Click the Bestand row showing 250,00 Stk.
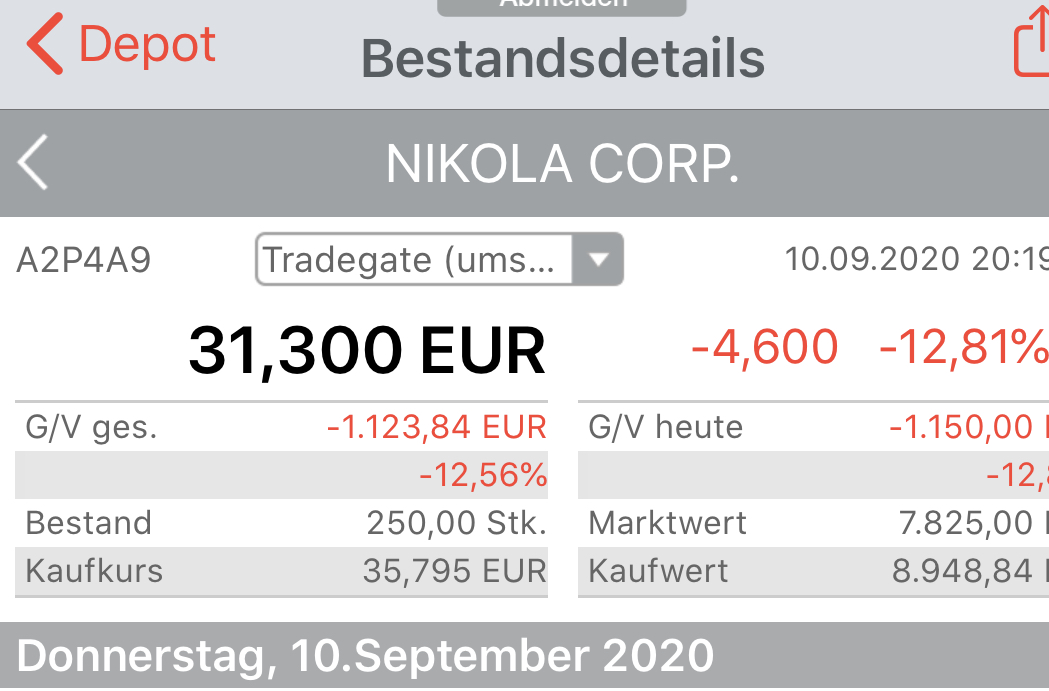1049x691 pixels. pos(280,522)
